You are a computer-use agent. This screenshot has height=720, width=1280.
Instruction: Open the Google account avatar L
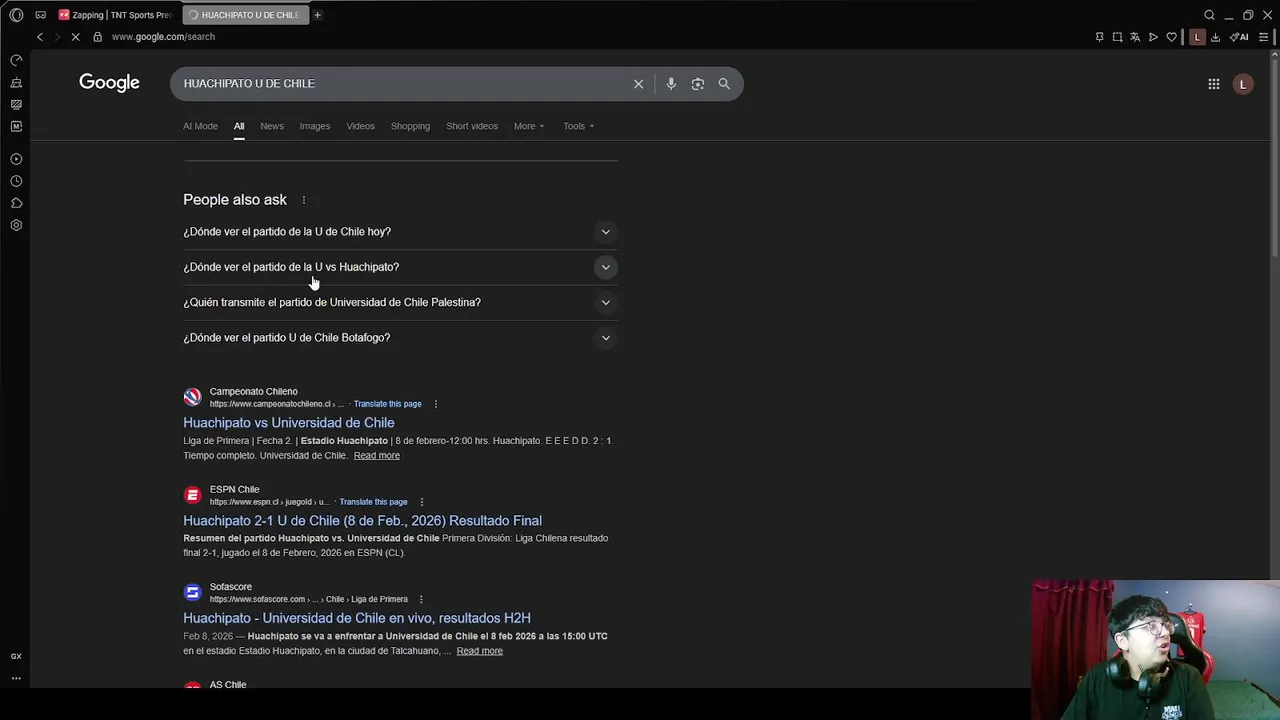tap(1243, 84)
